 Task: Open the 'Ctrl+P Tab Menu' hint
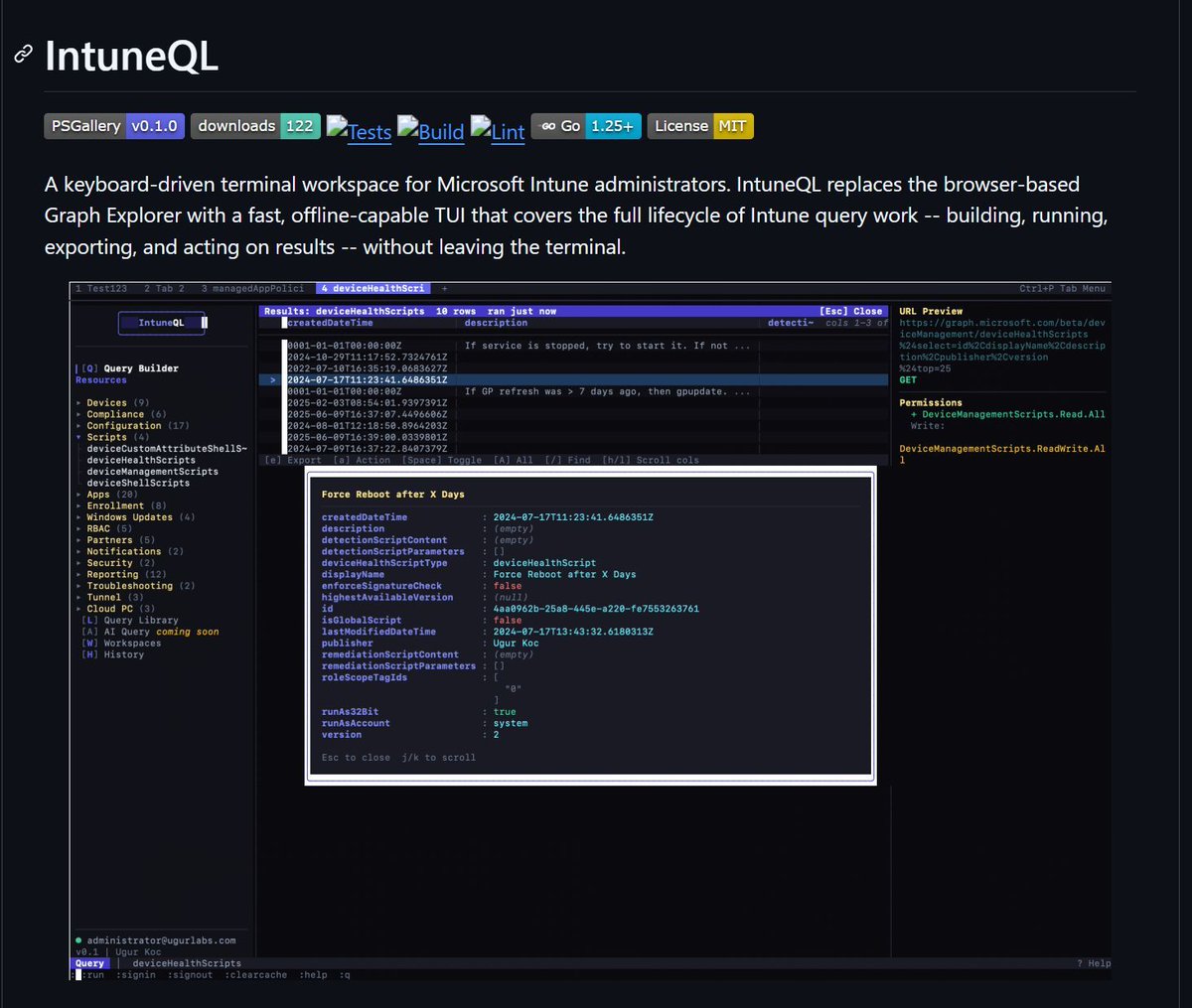[1062, 289]
